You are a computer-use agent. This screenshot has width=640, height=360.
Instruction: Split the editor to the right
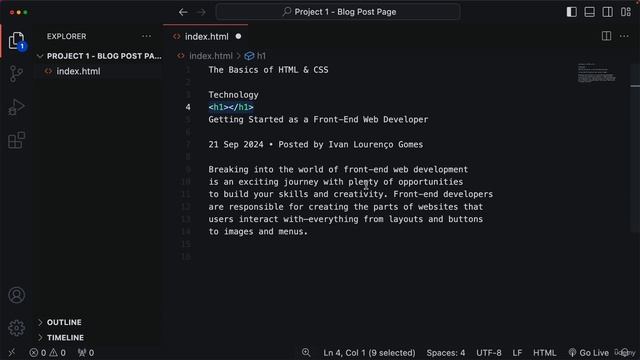tap(607, 36)
